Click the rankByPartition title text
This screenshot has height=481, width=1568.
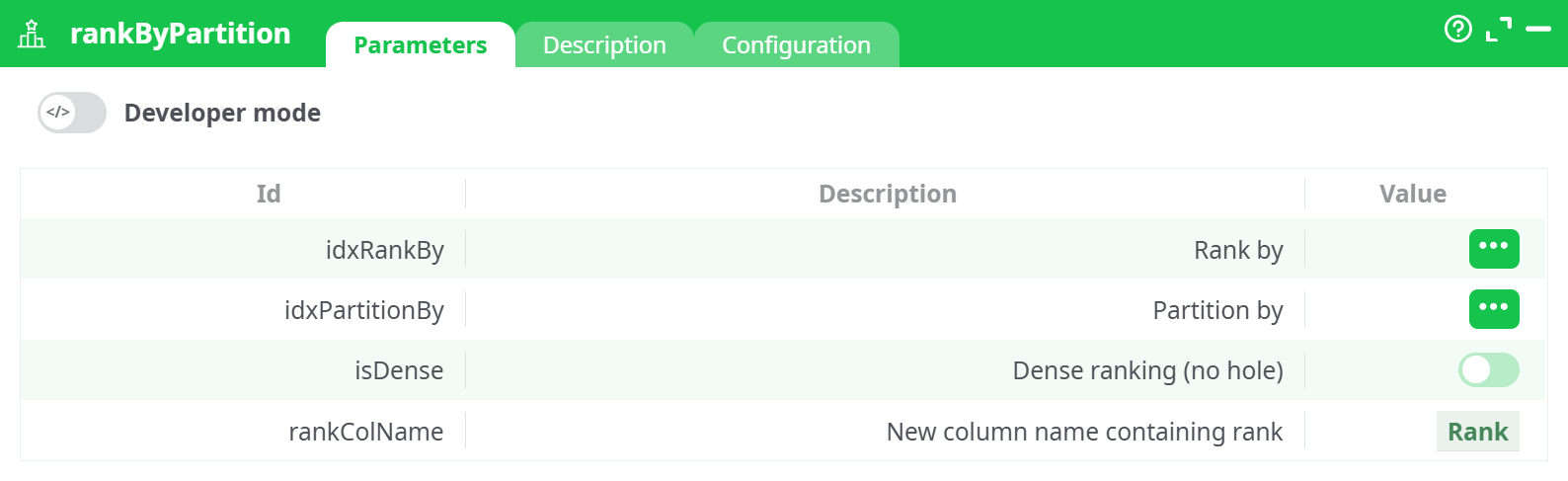tap(180, 34)
